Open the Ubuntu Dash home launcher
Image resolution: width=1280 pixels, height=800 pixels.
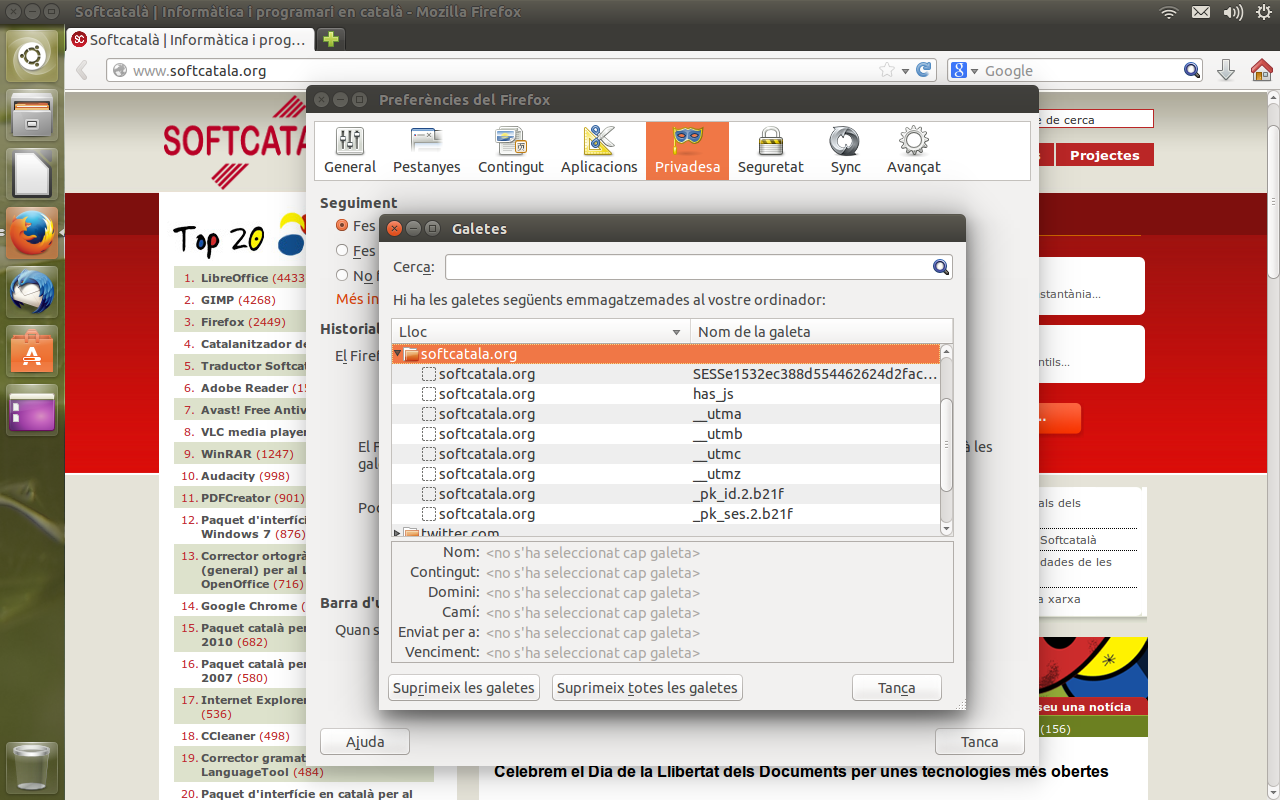[32, 56]
